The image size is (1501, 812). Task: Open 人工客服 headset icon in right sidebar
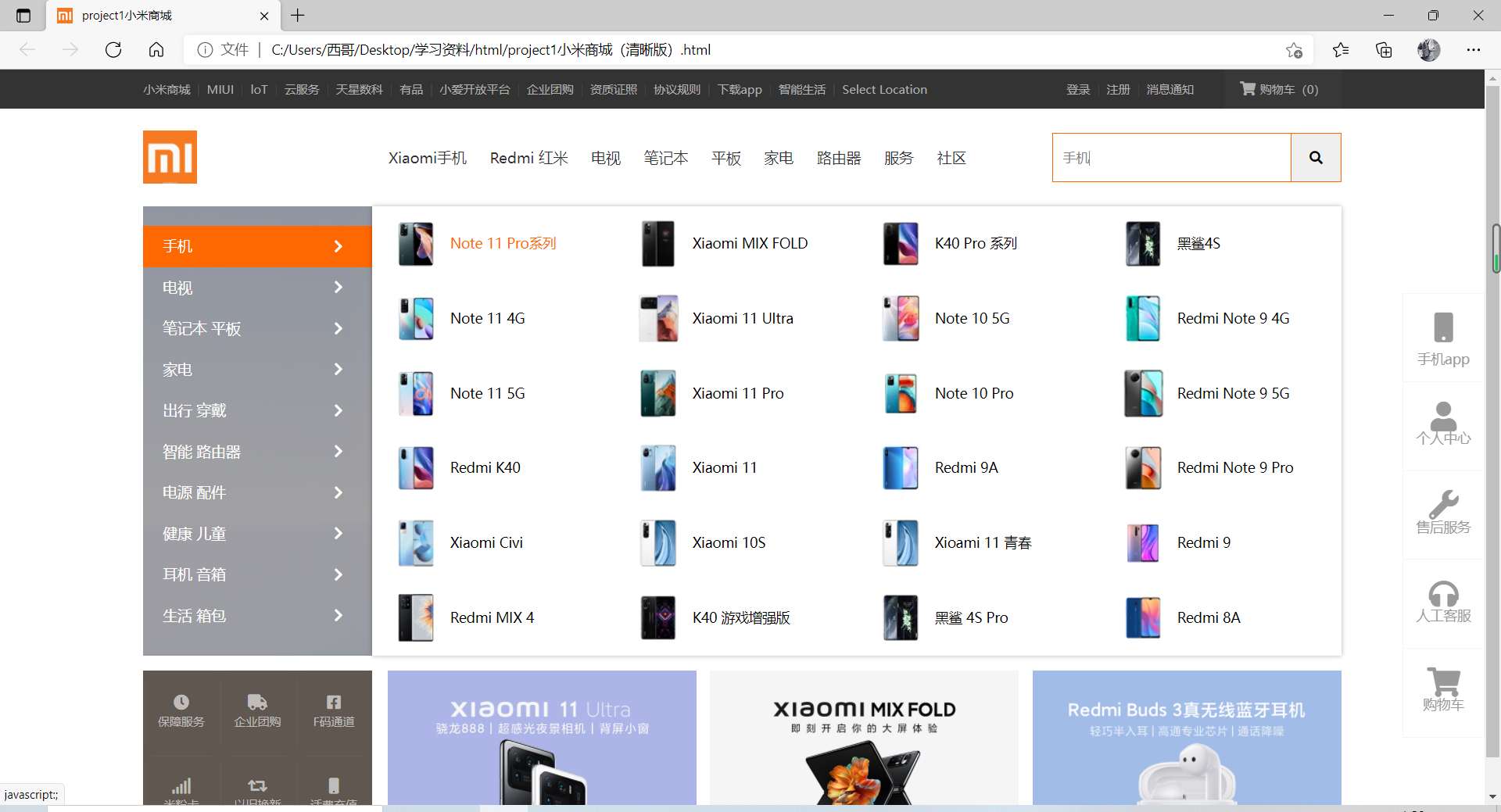point(1443,594)
